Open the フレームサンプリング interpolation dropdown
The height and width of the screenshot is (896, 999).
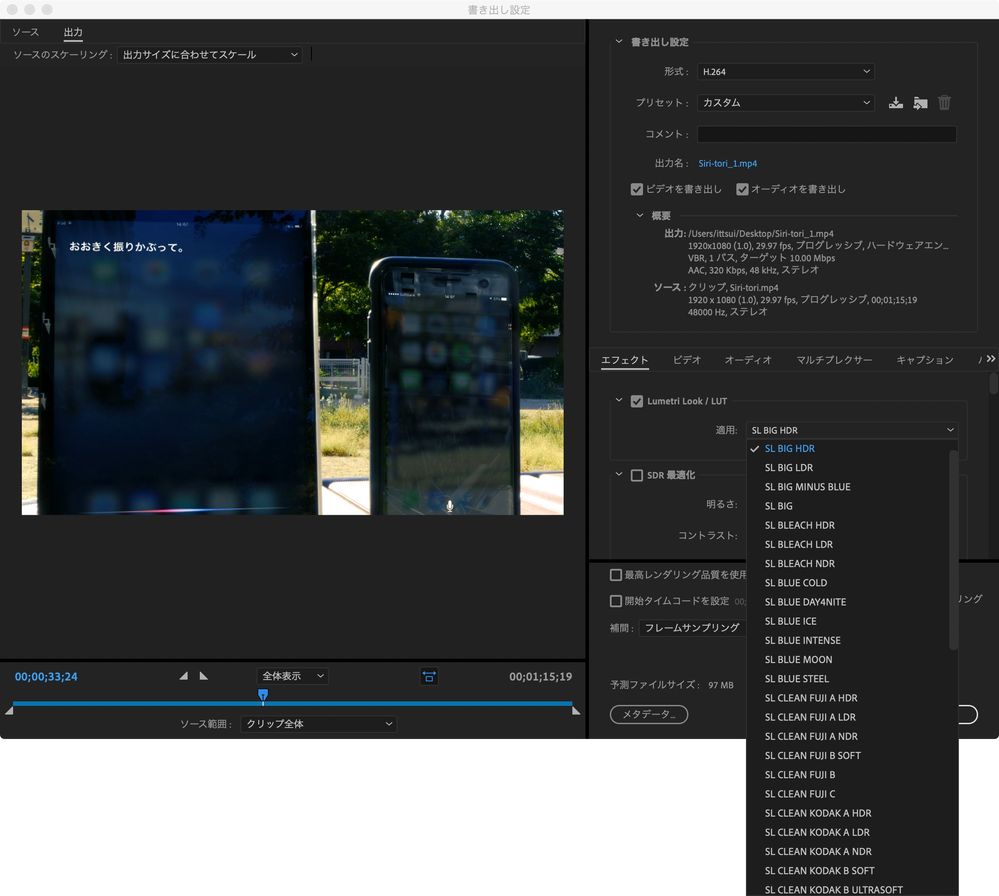pyautogui.click(x=693, y=628)
